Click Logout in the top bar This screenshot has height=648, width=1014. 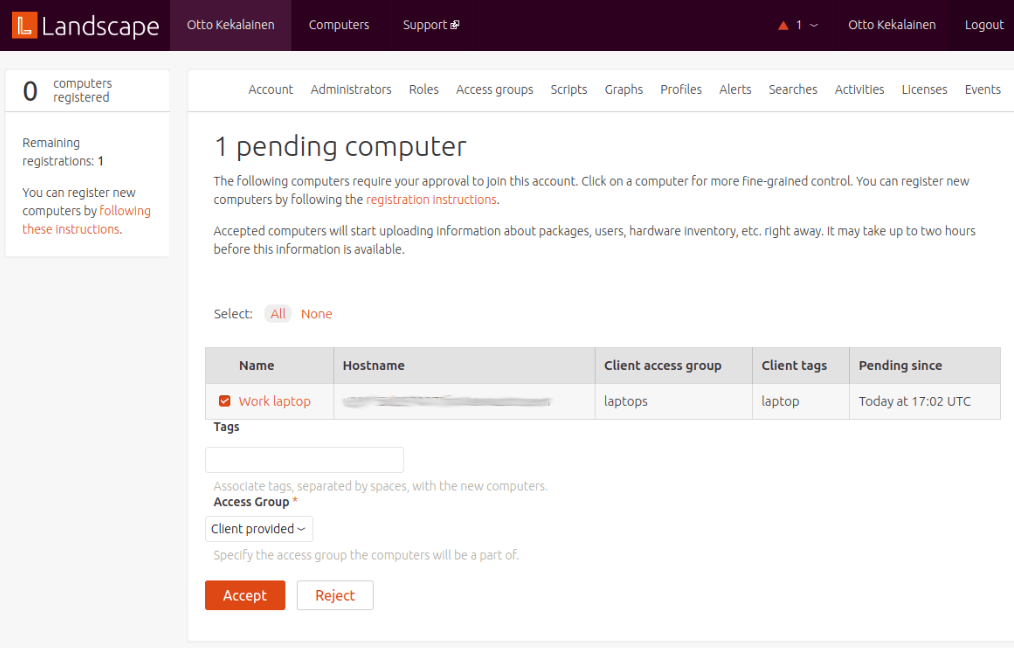pos(983,25)
